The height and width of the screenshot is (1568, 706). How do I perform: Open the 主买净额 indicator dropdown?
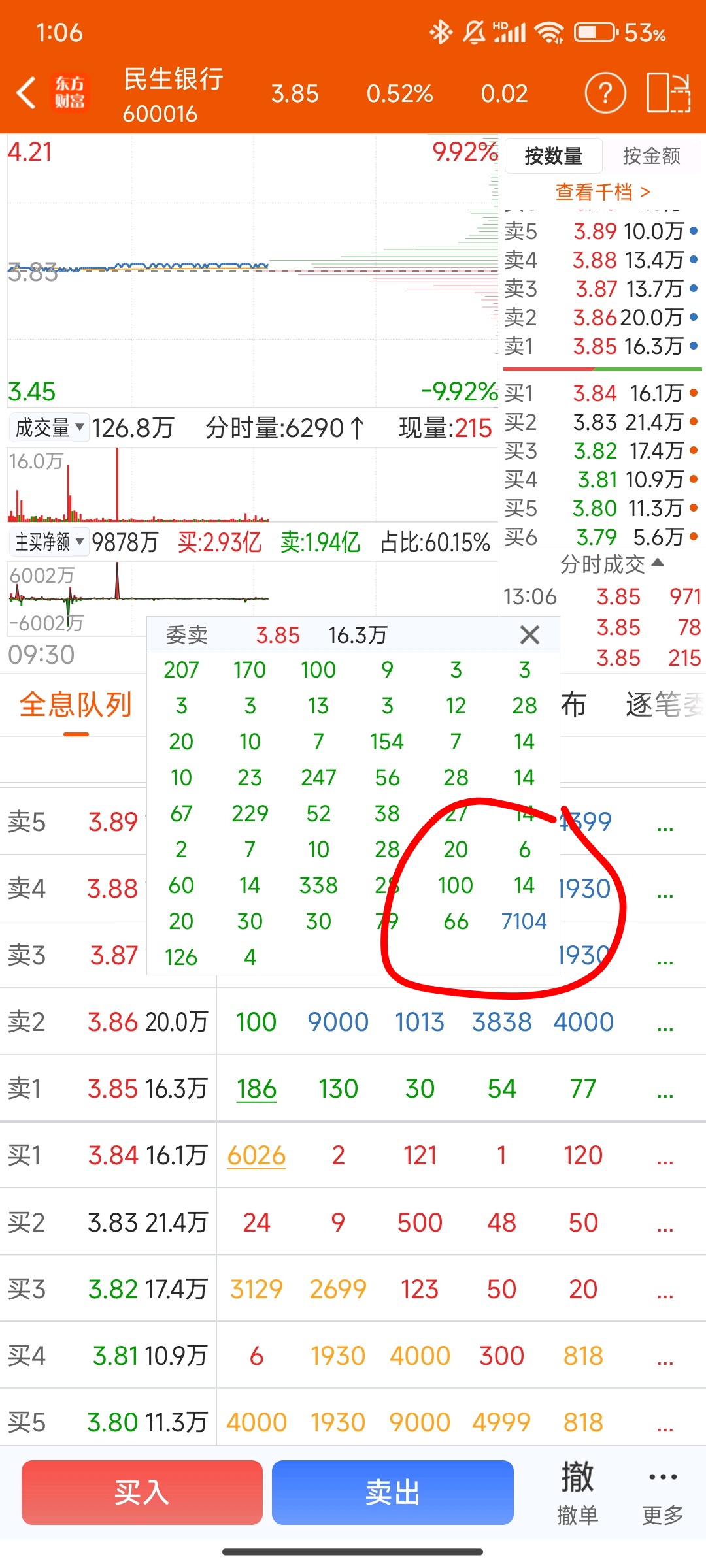click(49, 542)
